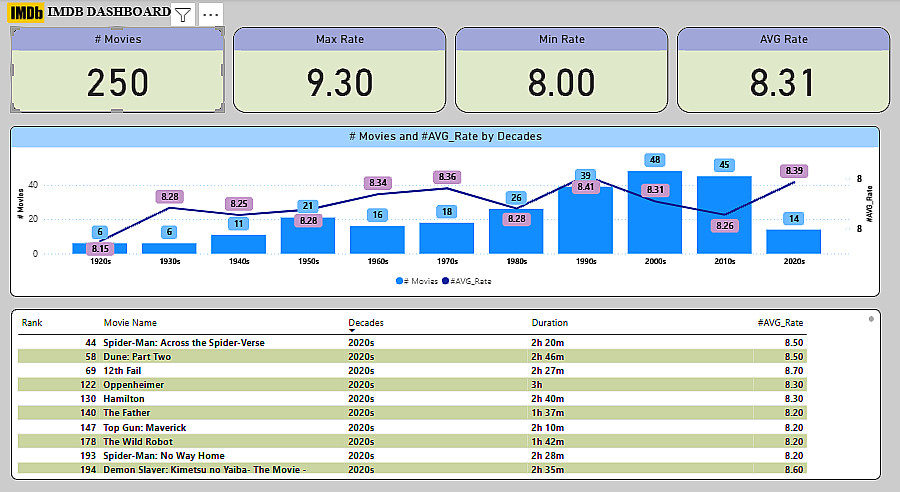Click the 2010s bar in chart
900x492 pixels.
point(724,215)
